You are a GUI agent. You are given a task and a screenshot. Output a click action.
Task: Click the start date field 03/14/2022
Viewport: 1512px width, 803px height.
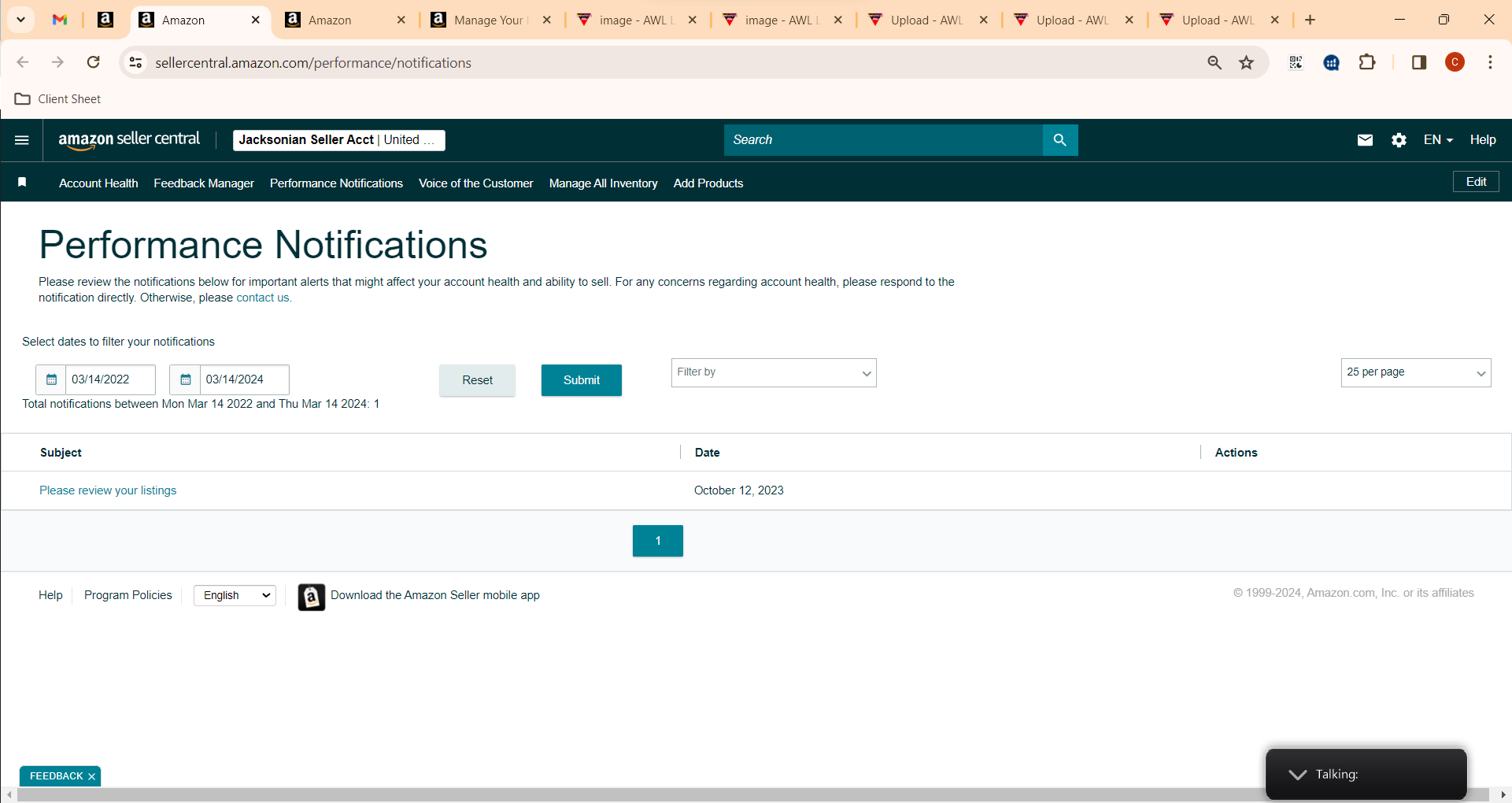[x=110, y=379]
